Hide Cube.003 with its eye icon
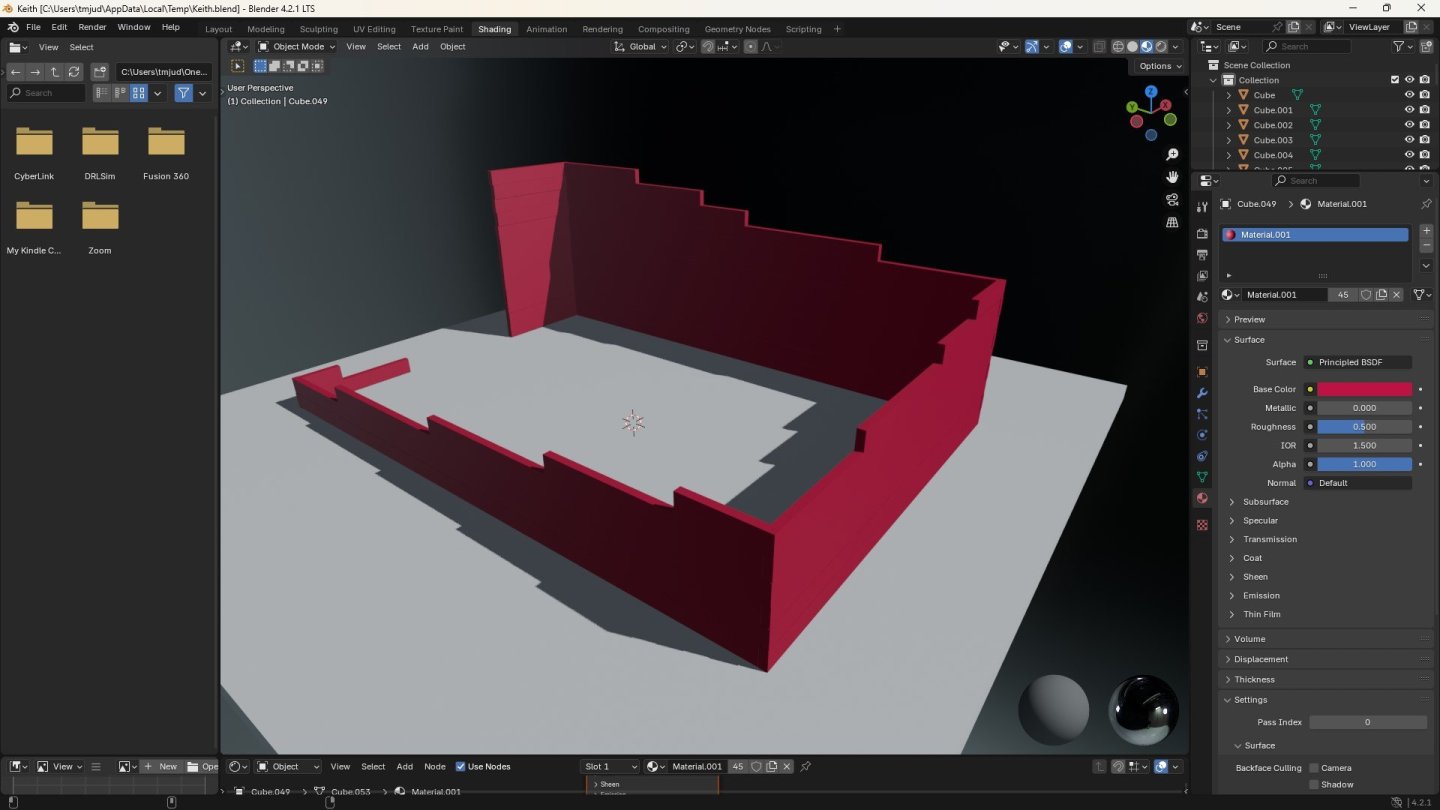 1409,140
